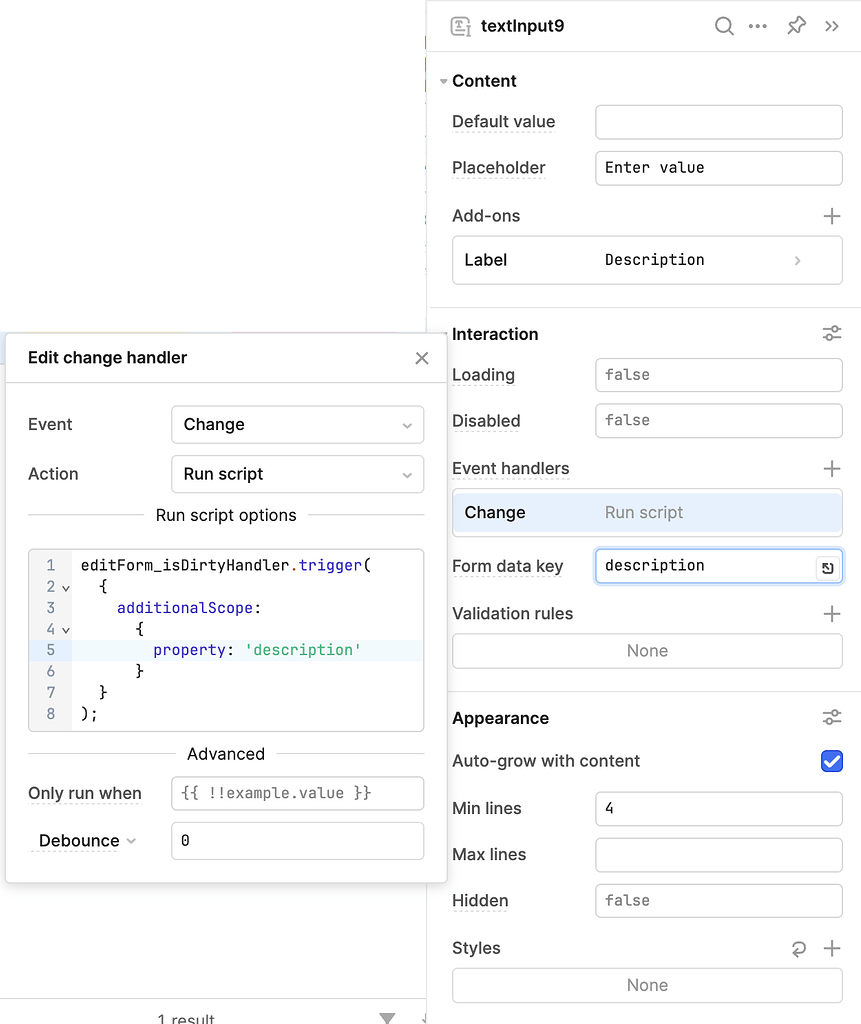Toggle Auto-grow with content checkbox
The height and width of the screenshot is (1024, 861).
point(832,761)
